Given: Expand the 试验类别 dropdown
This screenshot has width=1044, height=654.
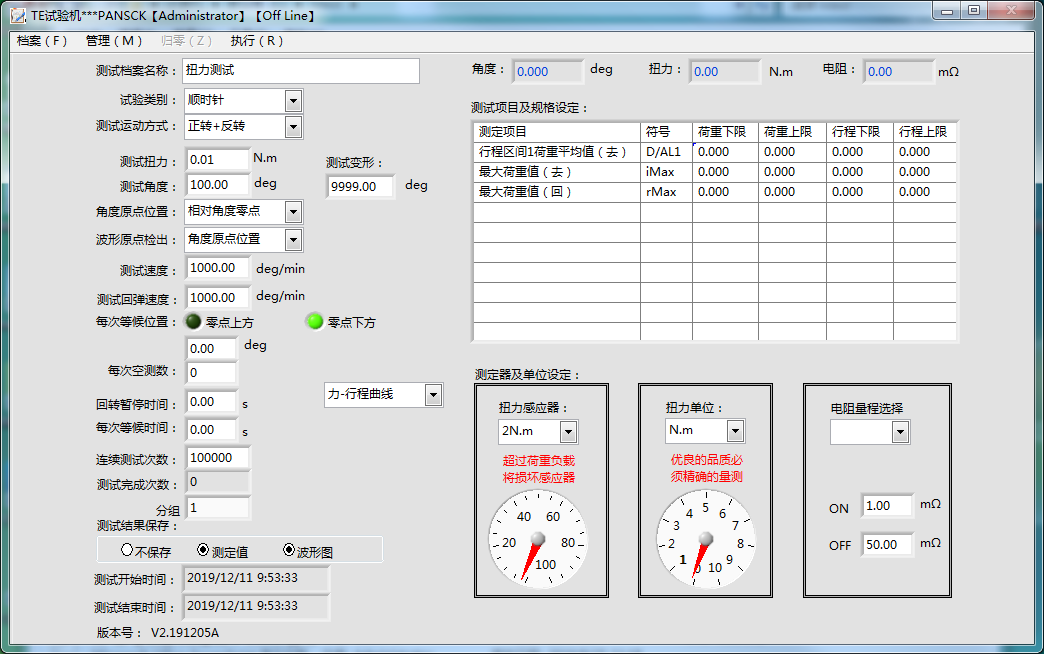Looking at the screenshot, I should (293, 101).
